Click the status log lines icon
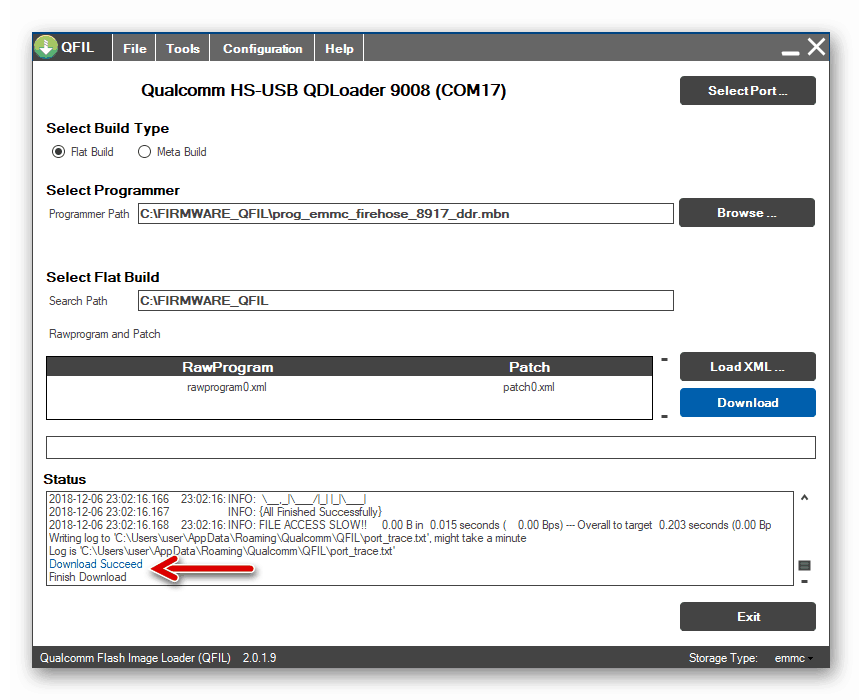 click(x=804, y=565)
